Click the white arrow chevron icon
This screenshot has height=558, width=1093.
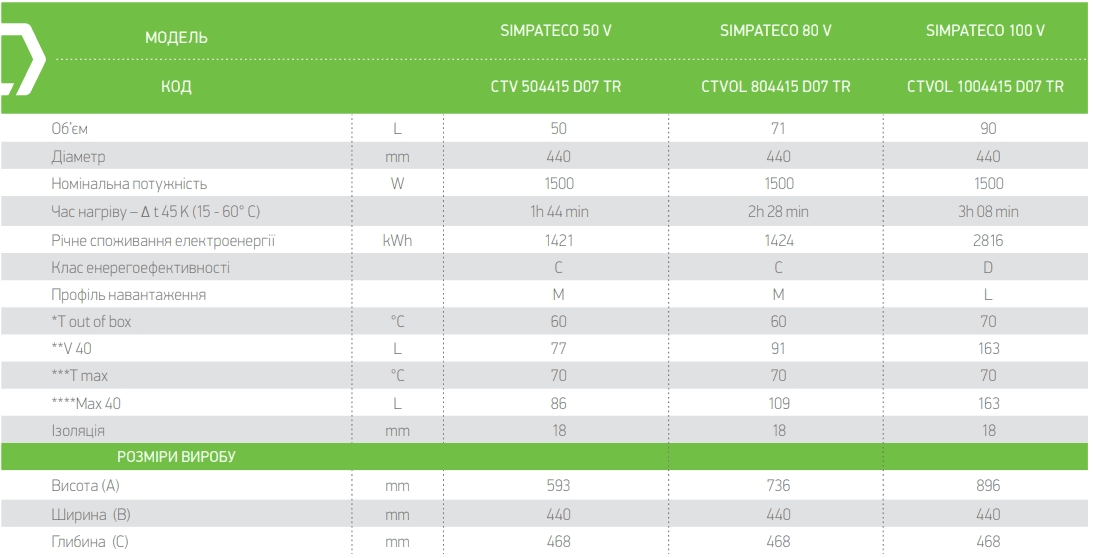coord(21,59)
